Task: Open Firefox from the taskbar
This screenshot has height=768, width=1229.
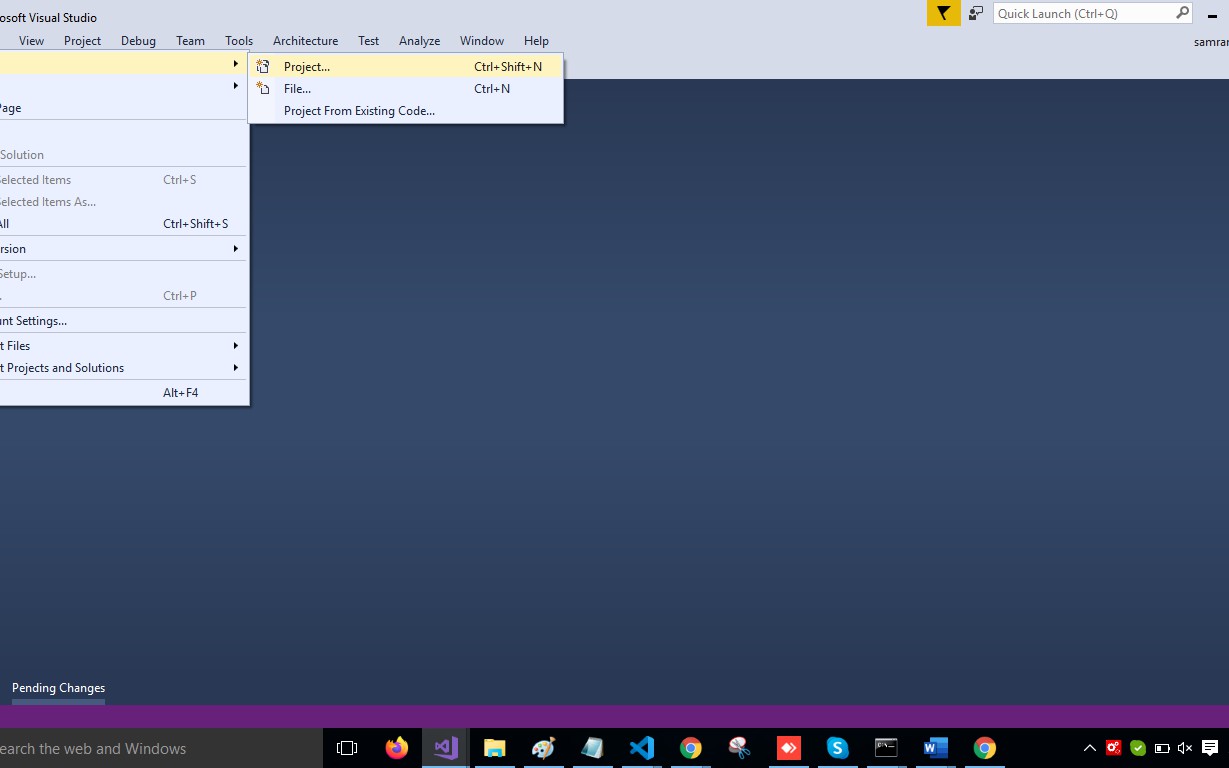Action: pyautogui.click(x=397, y=748)
